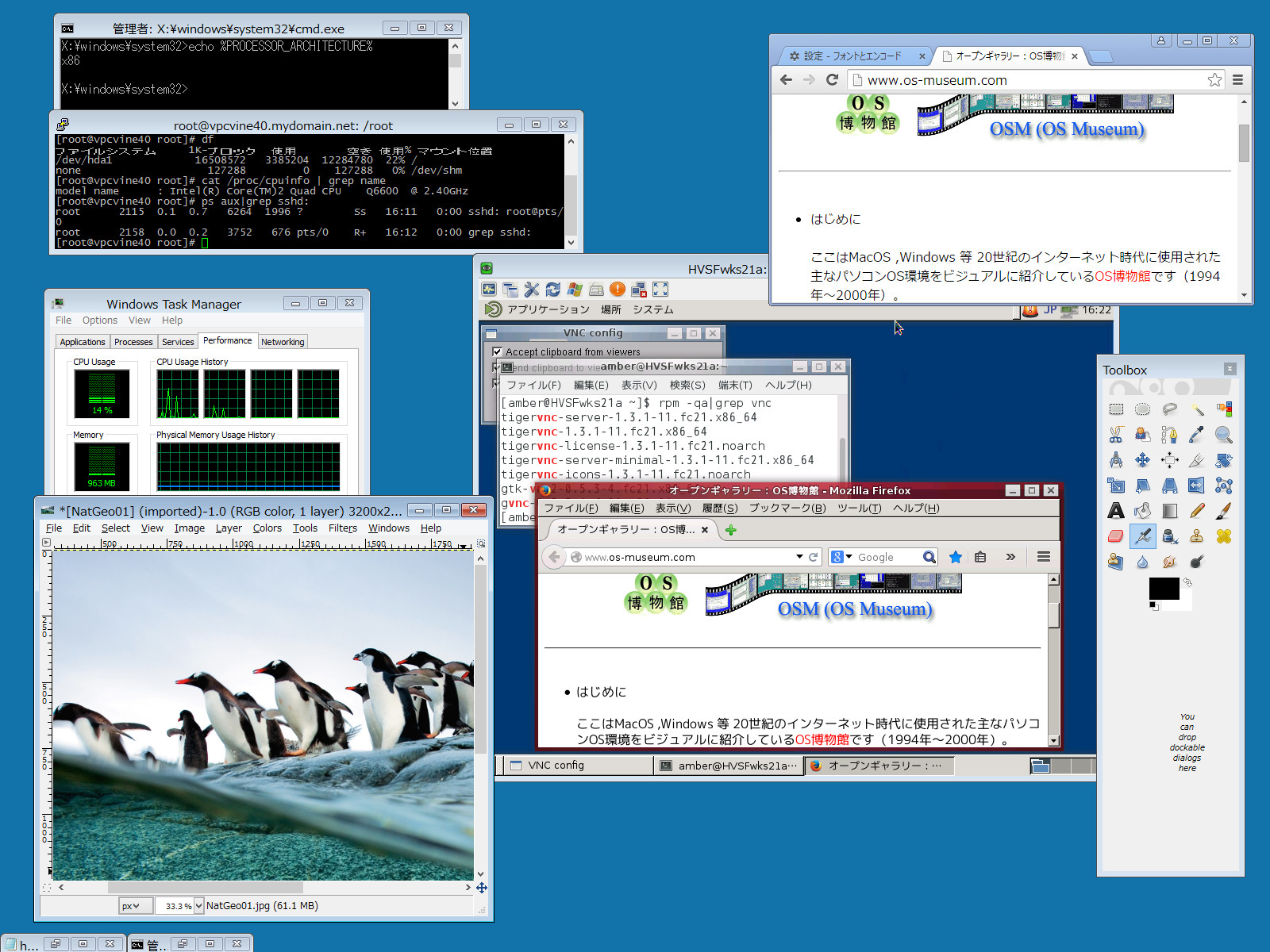1270x952 pixels.
Task: Open VNC viewer options wrench icon
Action: point(532,290)
